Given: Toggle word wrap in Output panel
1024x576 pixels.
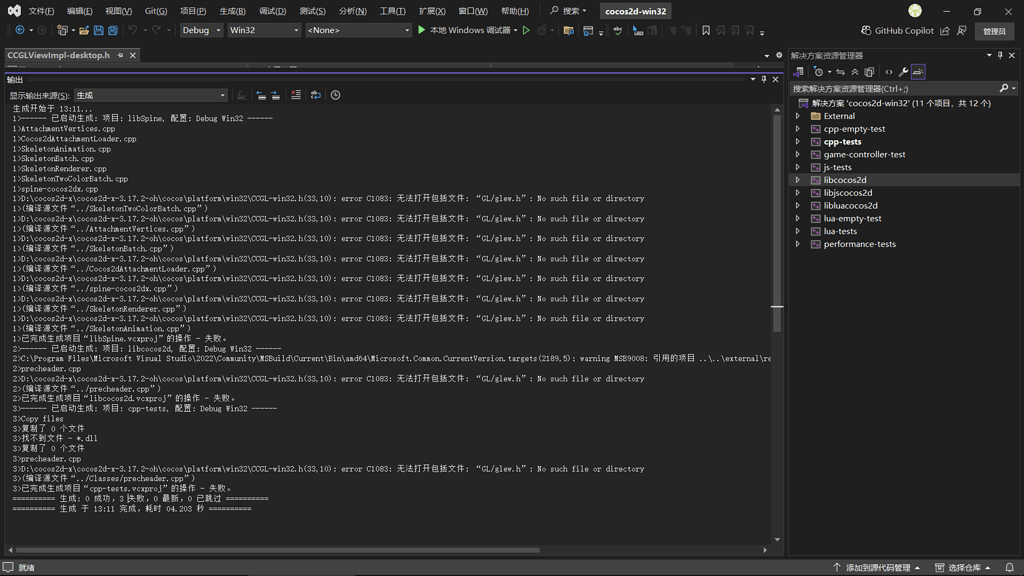Looking at the screenshot, I should coord(315,95).
